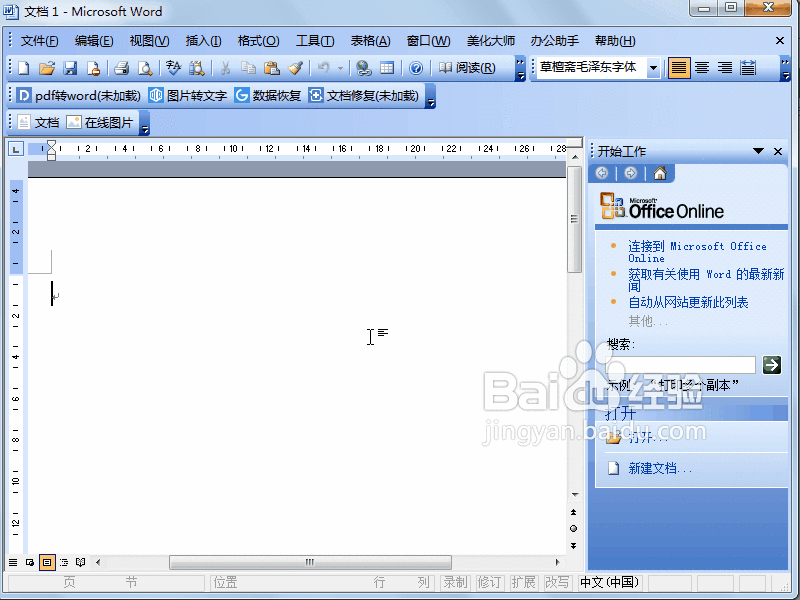Undo the last action
This screenshot has height=600, width=800.
(x=324, y=68)
